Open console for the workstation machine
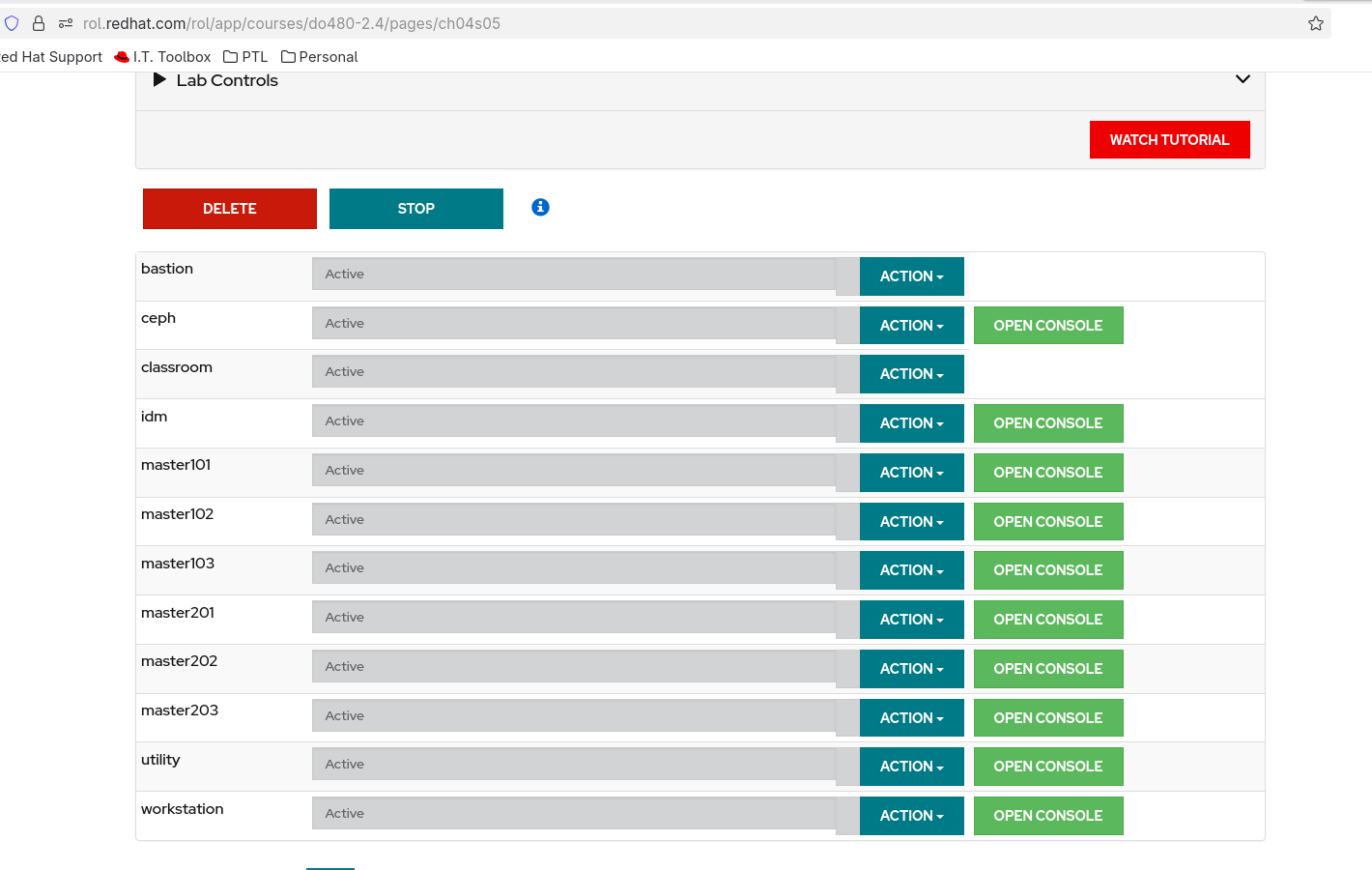Image resolution: width=1372 pixels, height=870 pixels. click(1048, 816)
